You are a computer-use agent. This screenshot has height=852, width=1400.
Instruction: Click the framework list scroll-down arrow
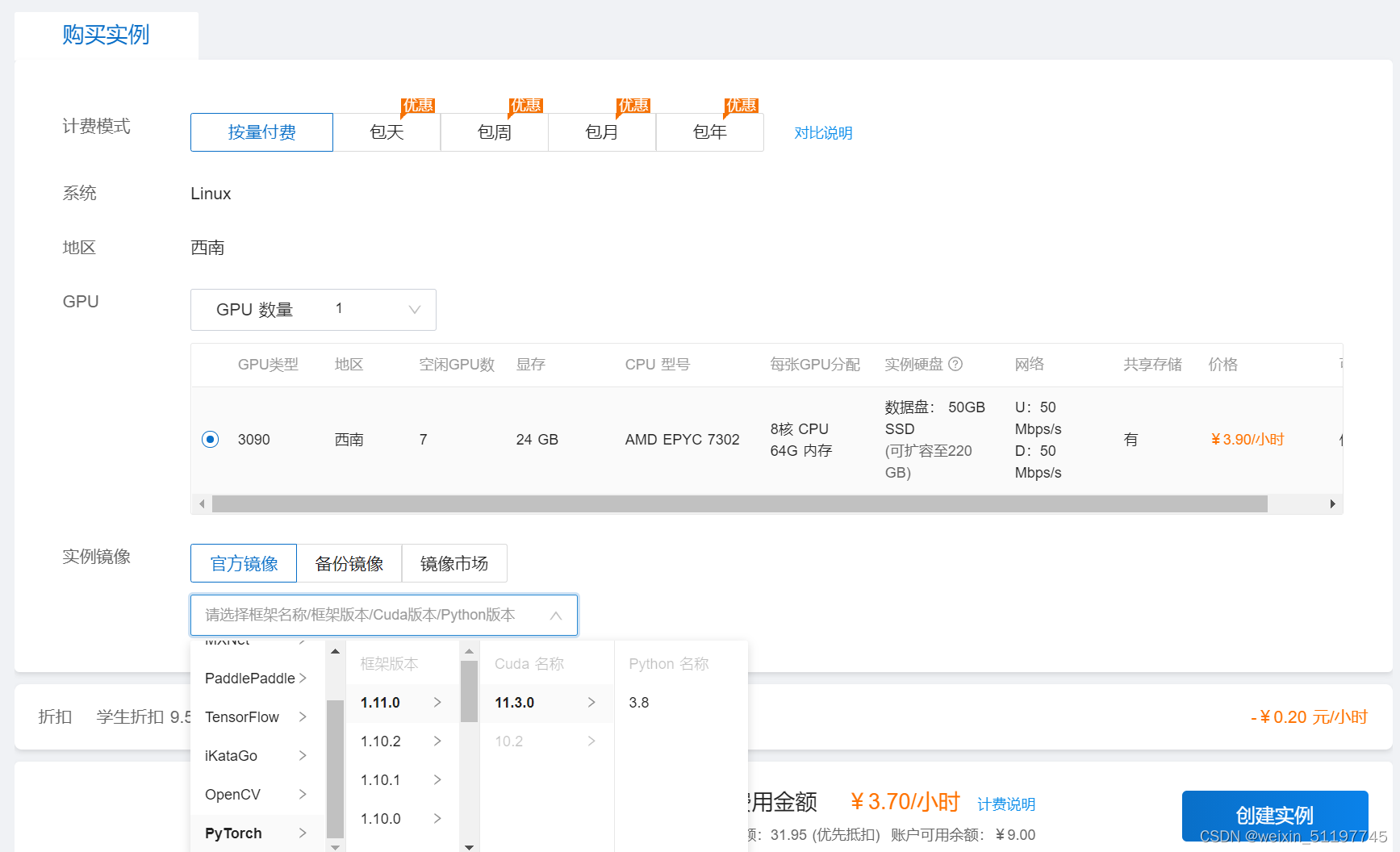click(x=336, y=846)
